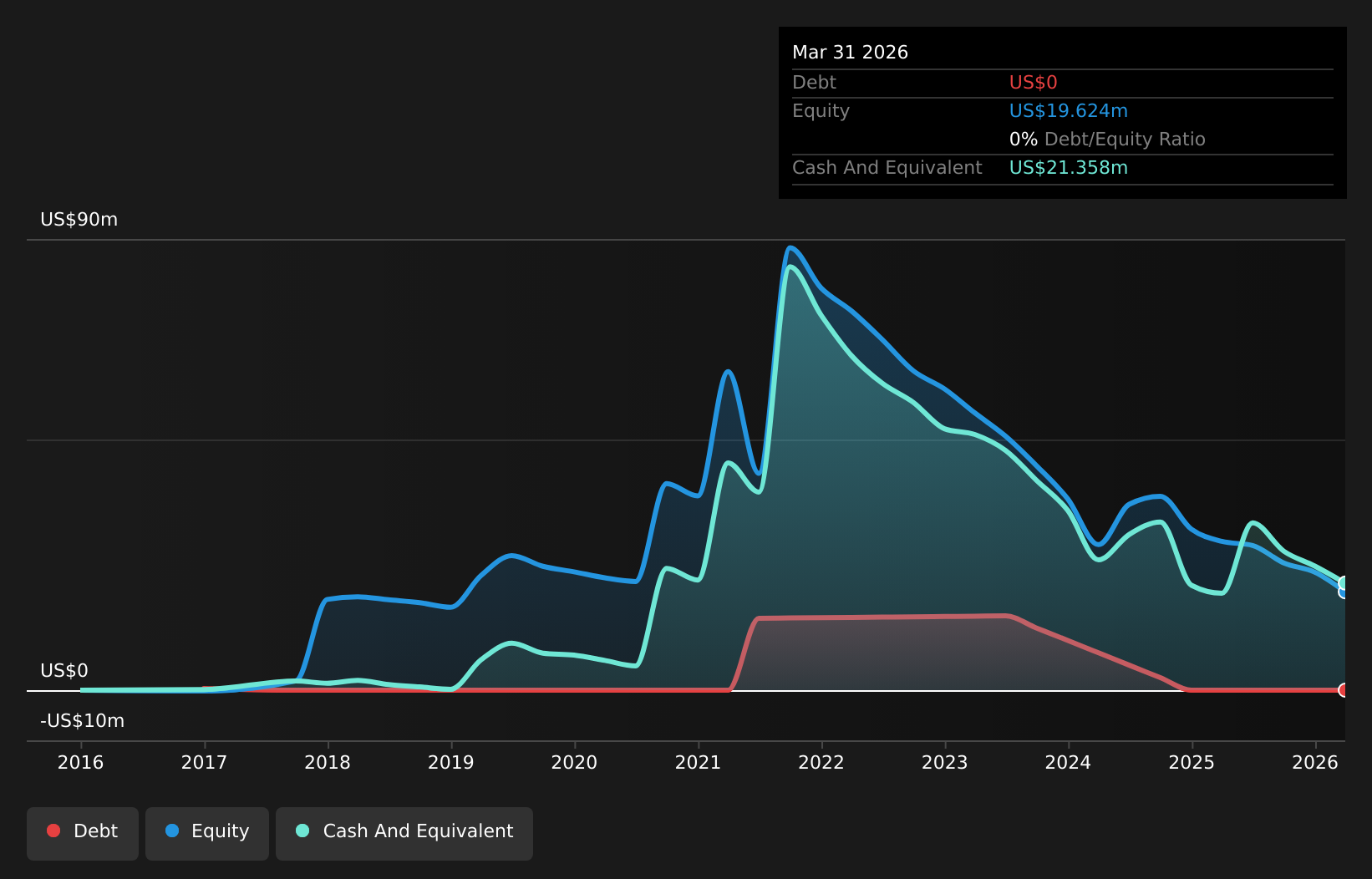
Task: Click the -US$10m y-axis label
Action: pyautogui.click(x=82, y=721)
